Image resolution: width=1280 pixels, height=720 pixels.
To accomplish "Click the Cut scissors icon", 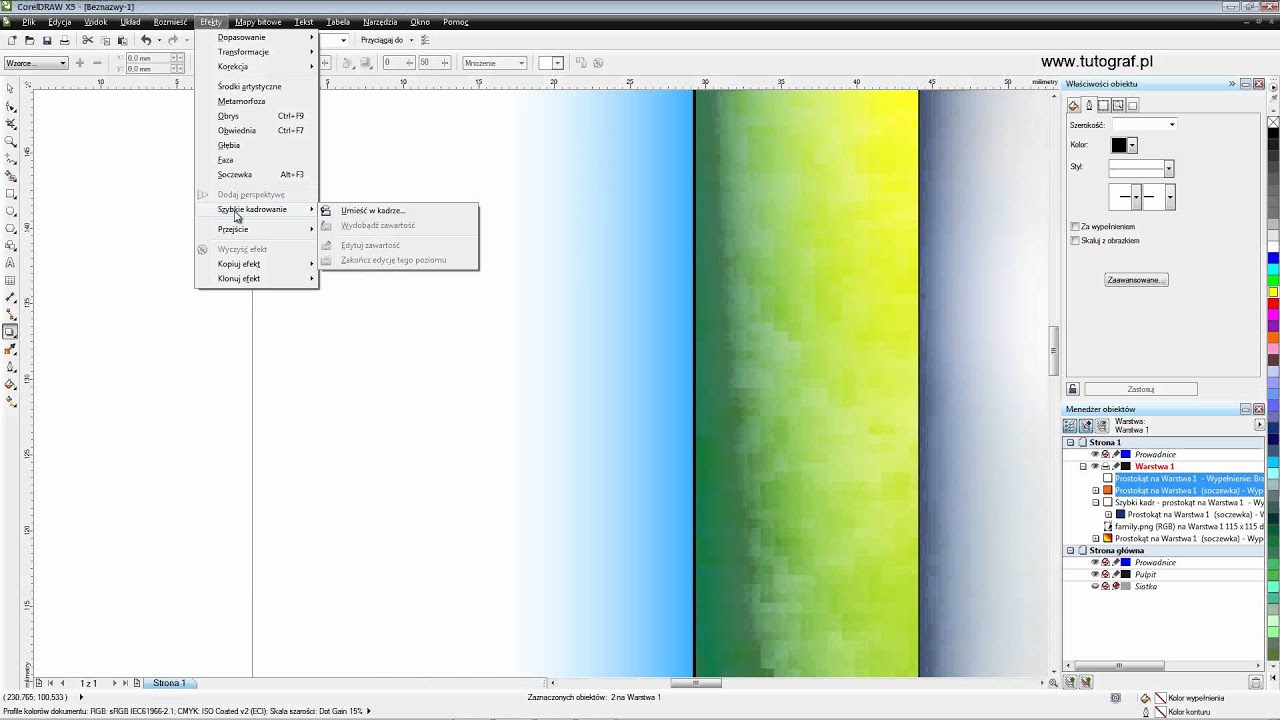I will 88,40.
